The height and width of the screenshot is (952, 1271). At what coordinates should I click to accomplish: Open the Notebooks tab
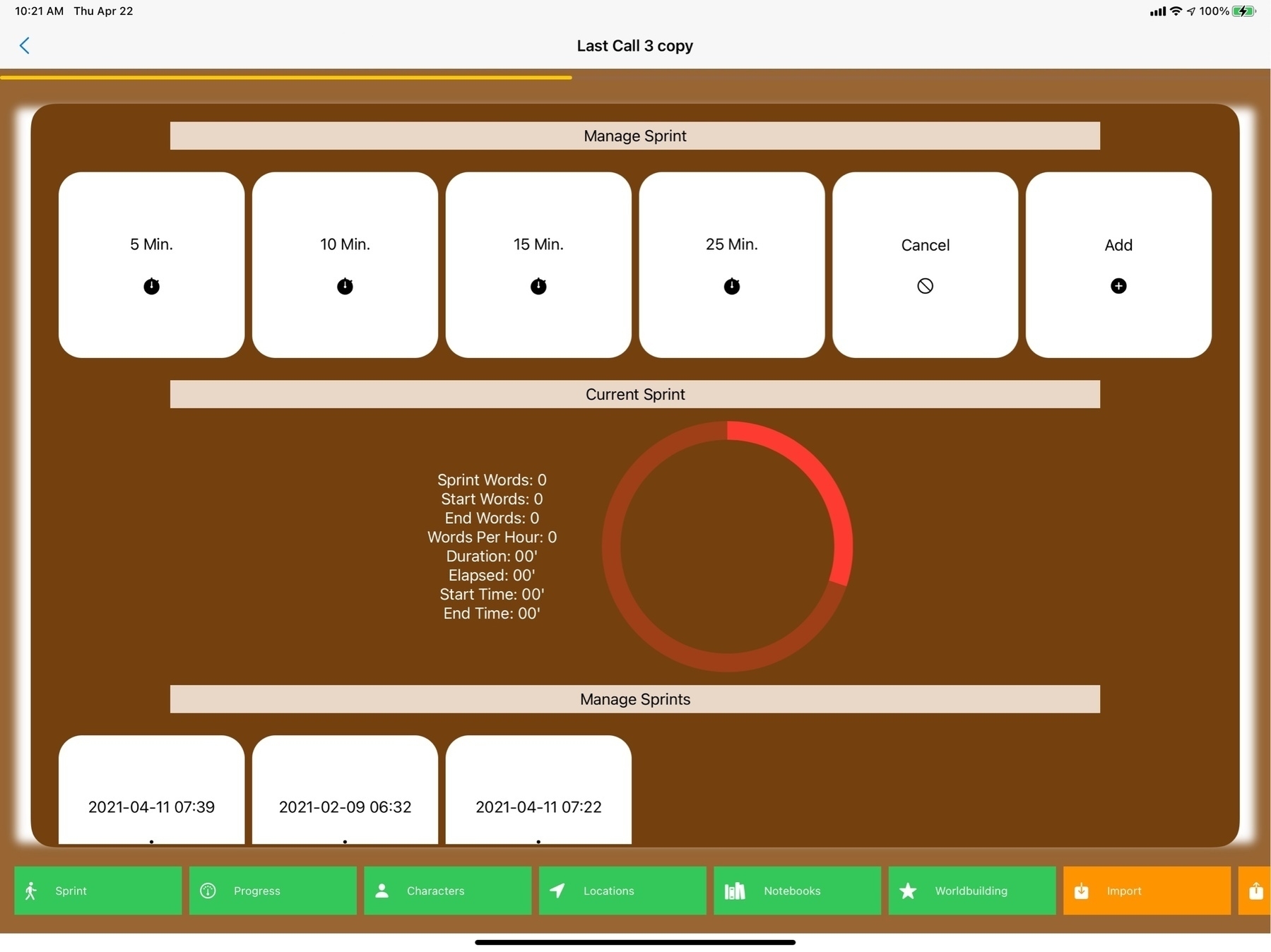point(797,891)
